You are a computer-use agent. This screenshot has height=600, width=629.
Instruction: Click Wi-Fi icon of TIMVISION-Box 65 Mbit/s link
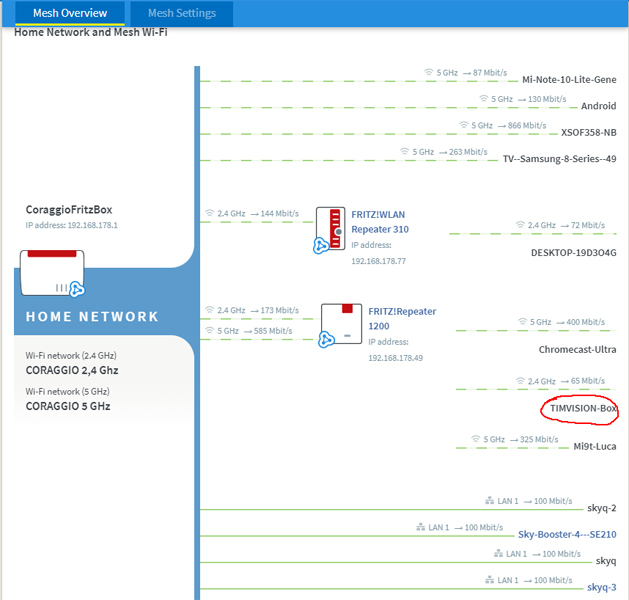(x=520, y=381)
